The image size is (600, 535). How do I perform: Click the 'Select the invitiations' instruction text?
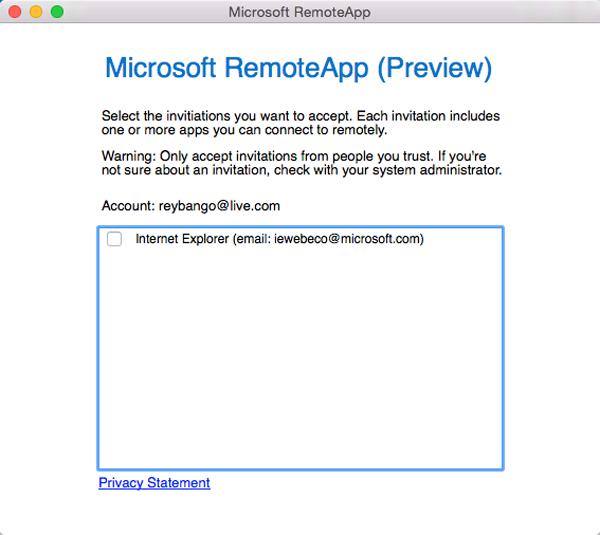(301, 123)
